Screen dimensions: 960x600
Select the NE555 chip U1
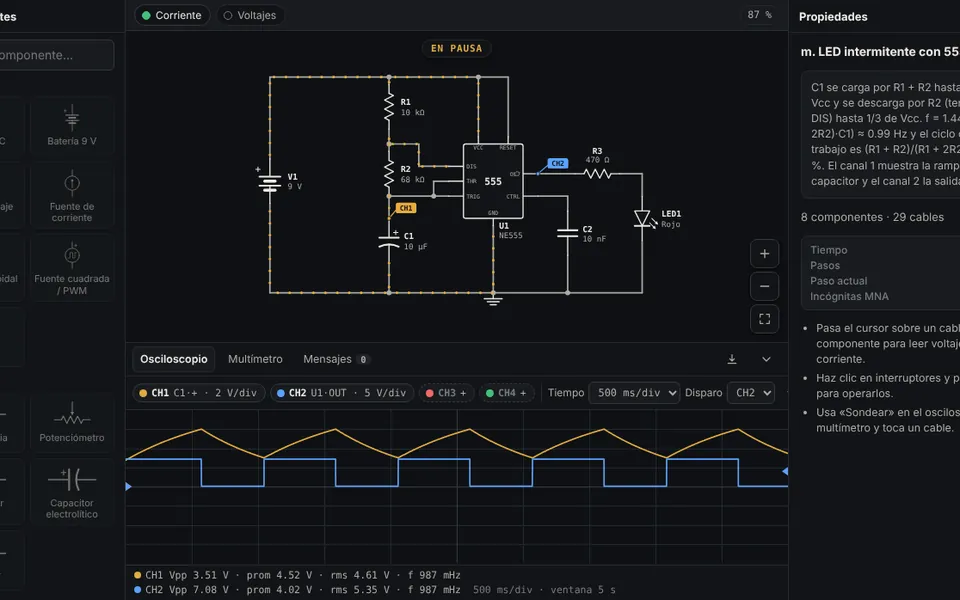tap(493, 181)
